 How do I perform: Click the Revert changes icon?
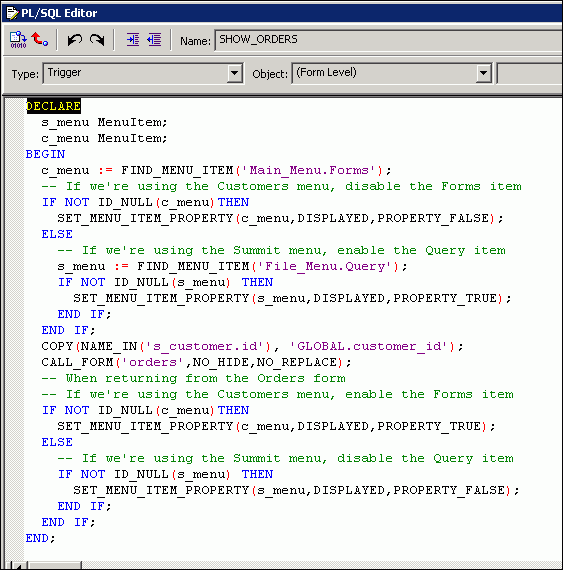[x=40, y=39]
